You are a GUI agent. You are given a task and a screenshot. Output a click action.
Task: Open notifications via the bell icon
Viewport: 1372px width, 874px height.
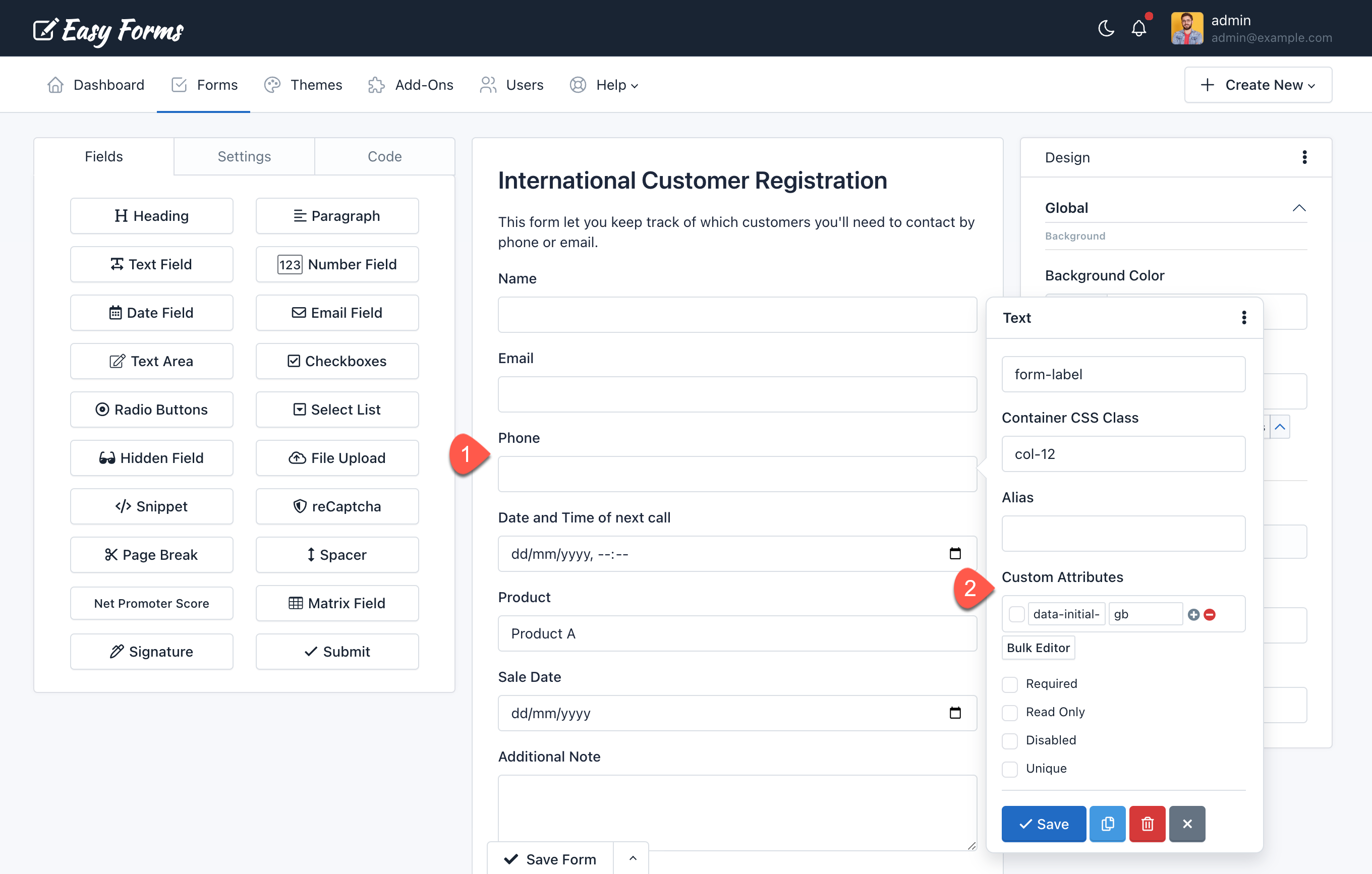(1139, 28)
